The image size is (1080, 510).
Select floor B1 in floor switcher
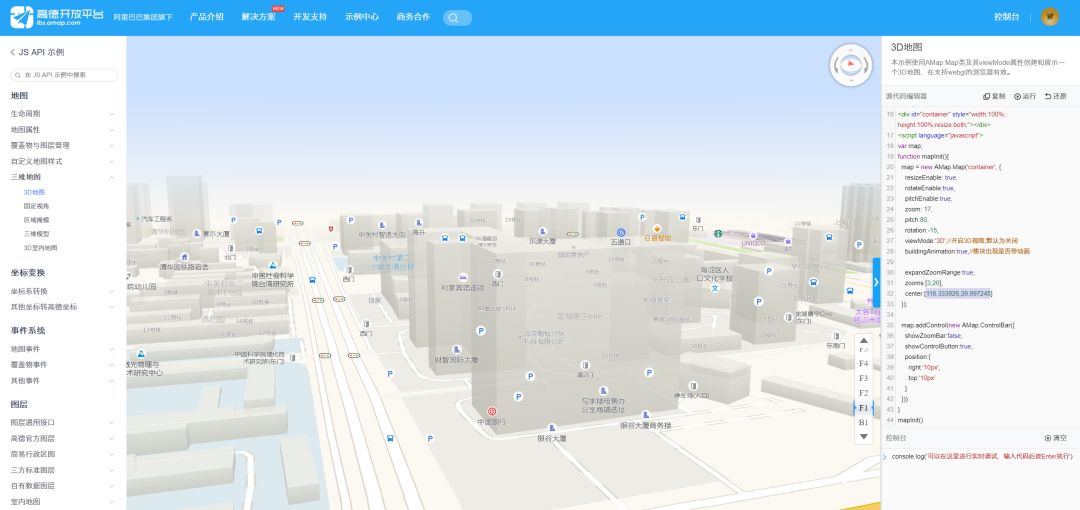(863, 422)
